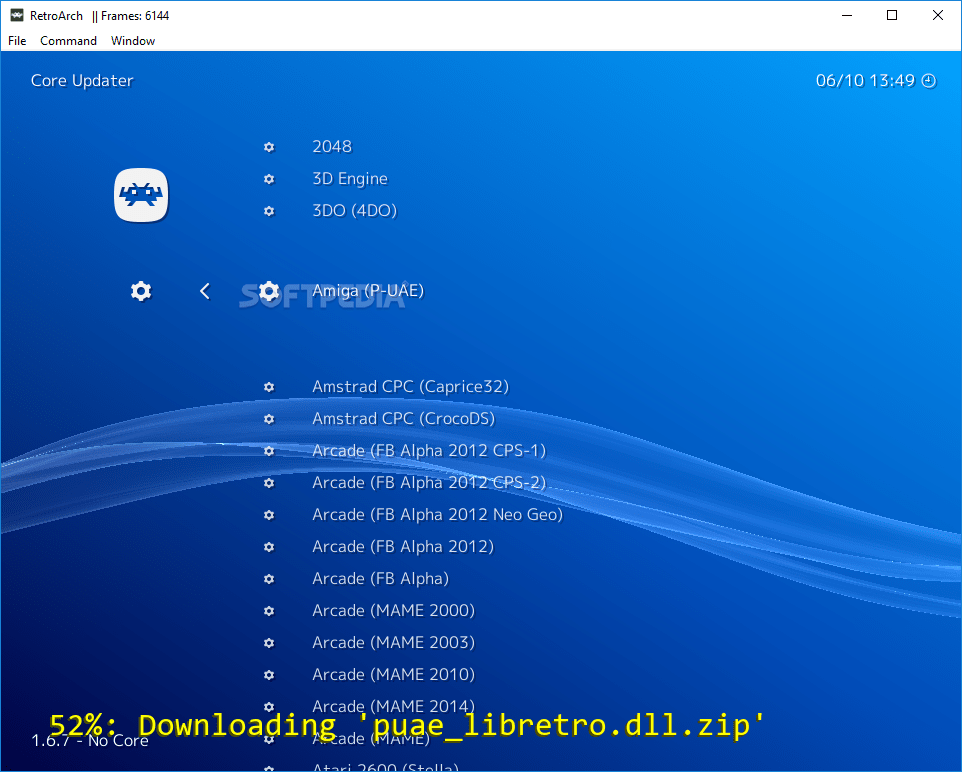Select the Amiga (P-UAE) core entry
The height and width of the screenshot is (772, 962).
tap(367, 290)
